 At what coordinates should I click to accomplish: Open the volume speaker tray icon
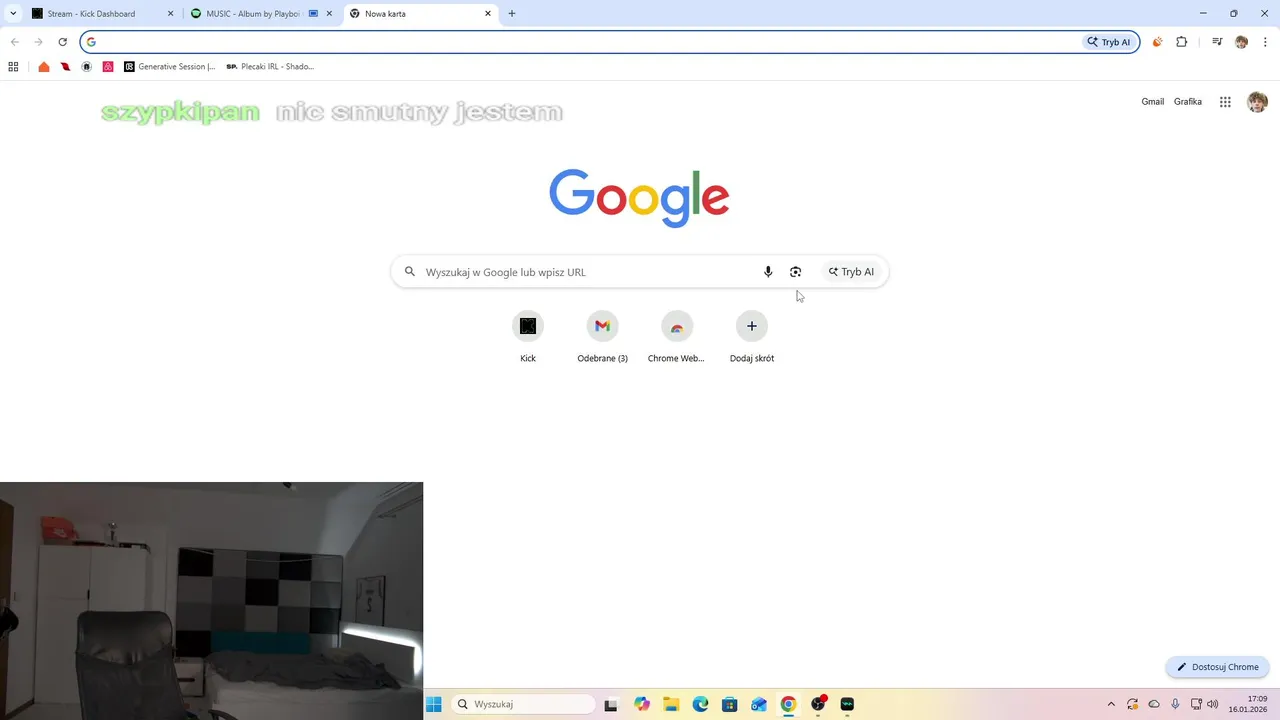point(1213,704)
